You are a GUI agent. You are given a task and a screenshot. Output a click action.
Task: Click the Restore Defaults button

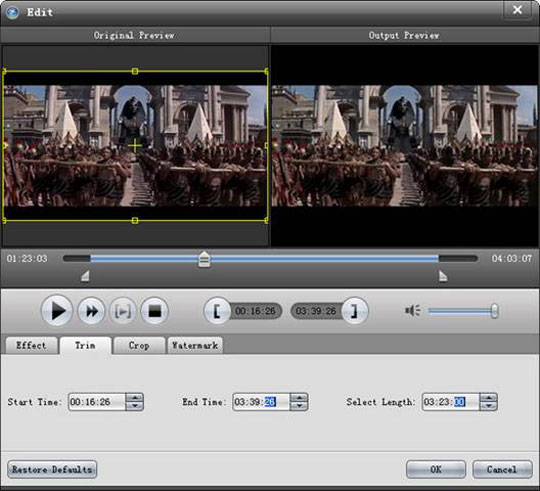click(x=52, y=469)
